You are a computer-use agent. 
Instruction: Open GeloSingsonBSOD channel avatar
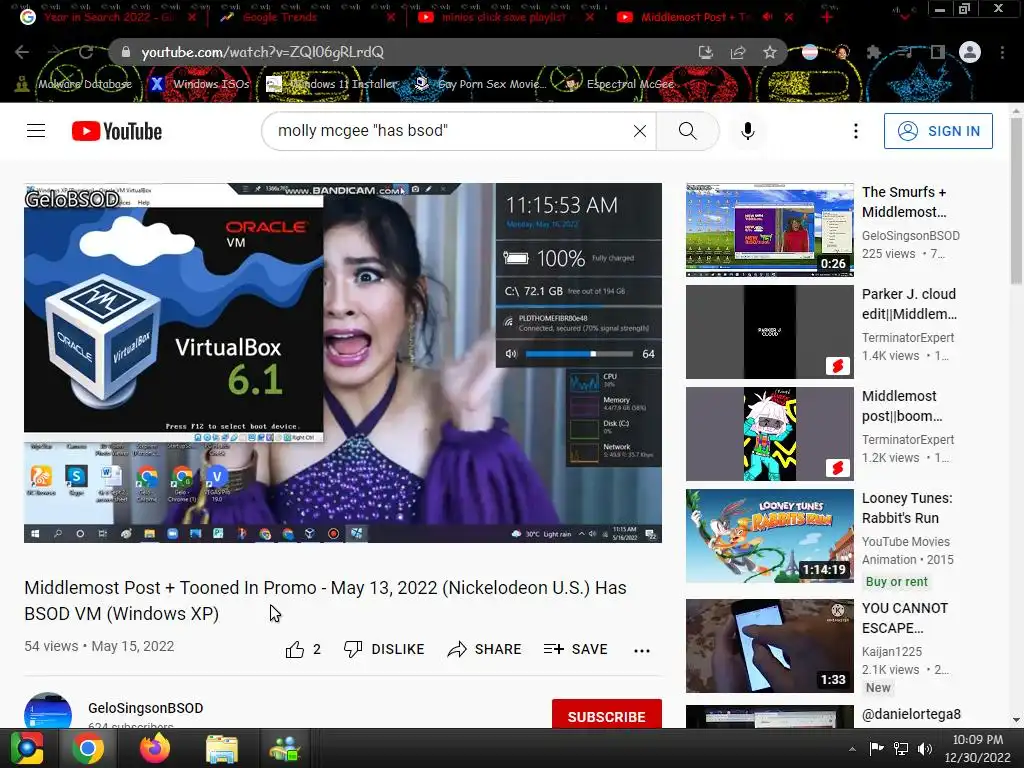click(x=48, y=712)
